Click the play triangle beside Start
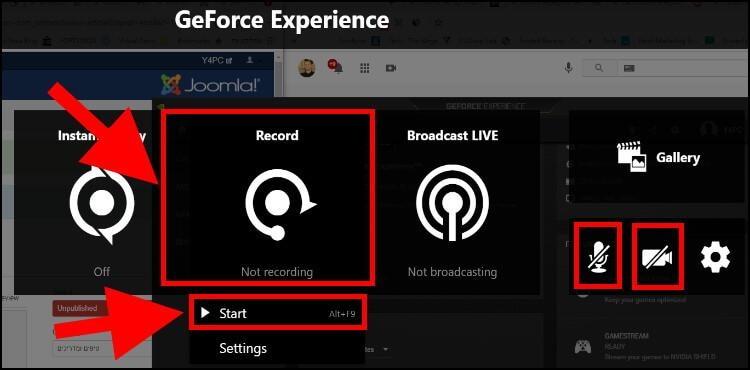750x370 pixels. [x=205, y=313]
